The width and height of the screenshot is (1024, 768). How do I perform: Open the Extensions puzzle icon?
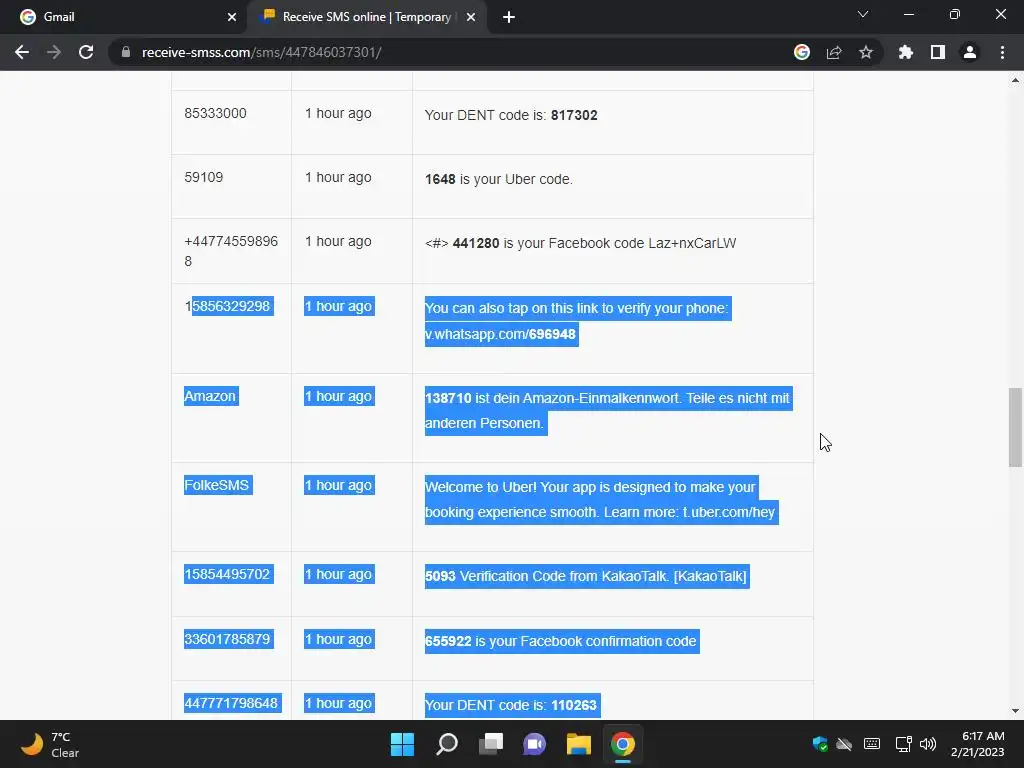tap(906, 52)
